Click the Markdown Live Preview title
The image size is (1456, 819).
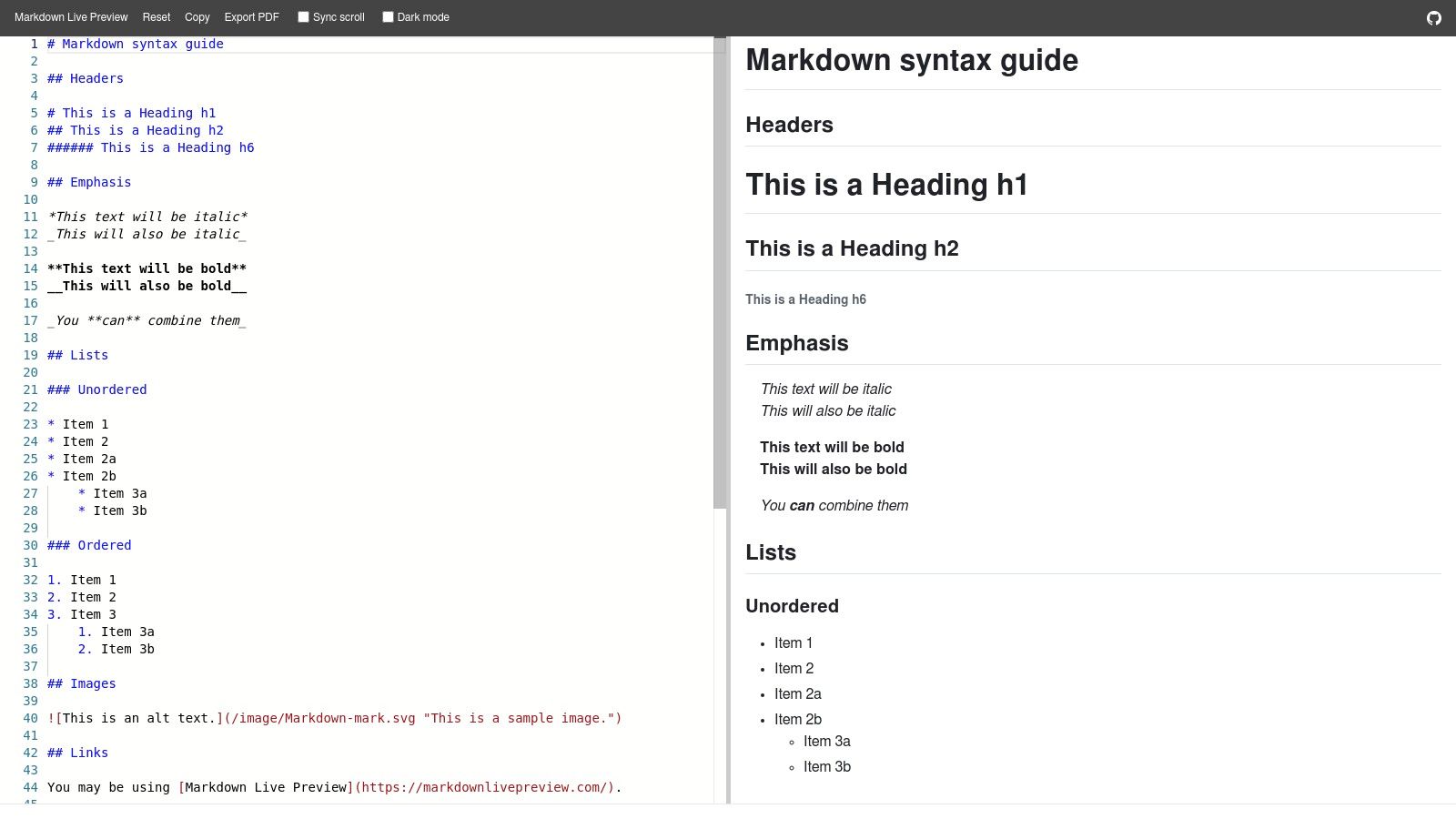pos(70,17)
